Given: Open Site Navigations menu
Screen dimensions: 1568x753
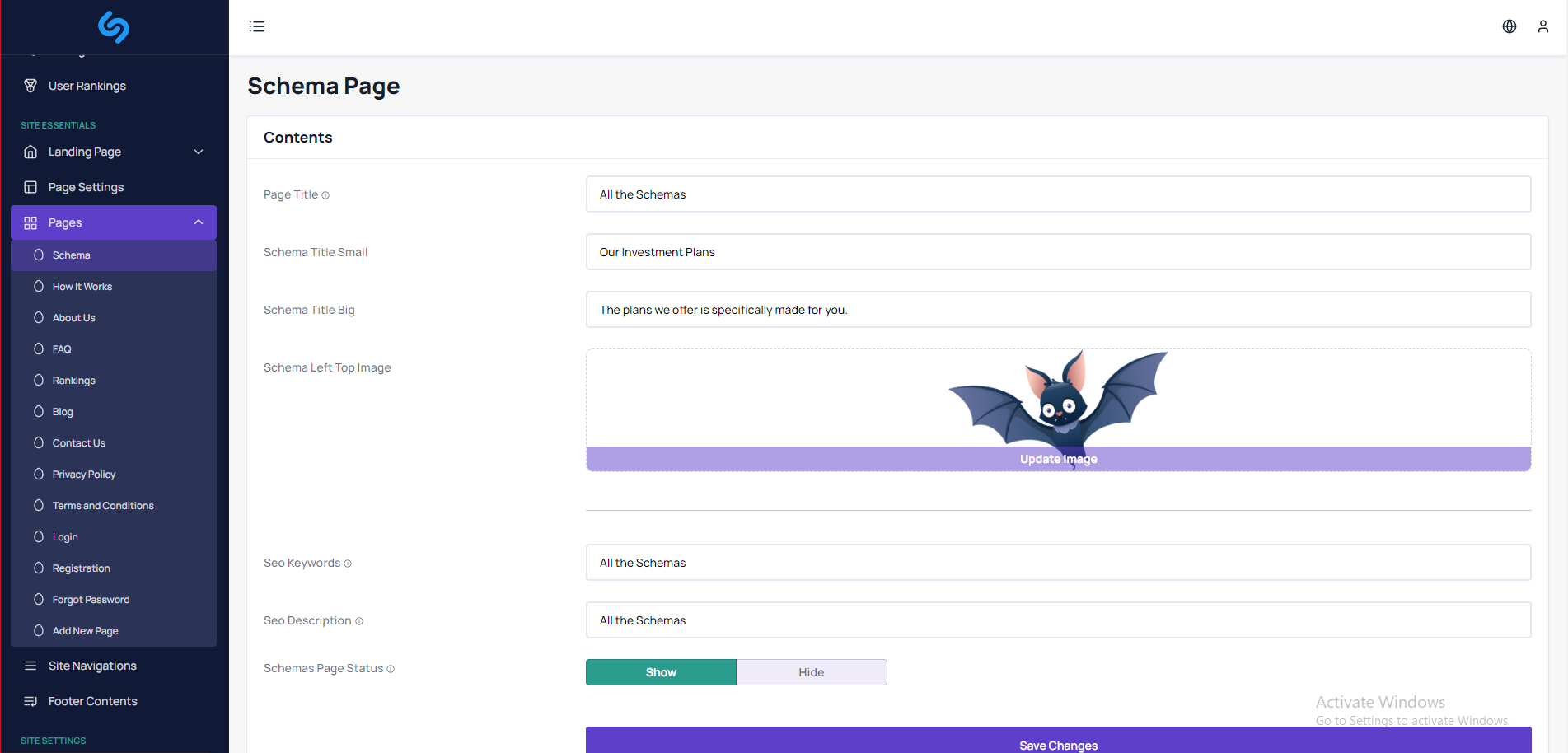Looking at the screenshot, I should tap(92, 666).
